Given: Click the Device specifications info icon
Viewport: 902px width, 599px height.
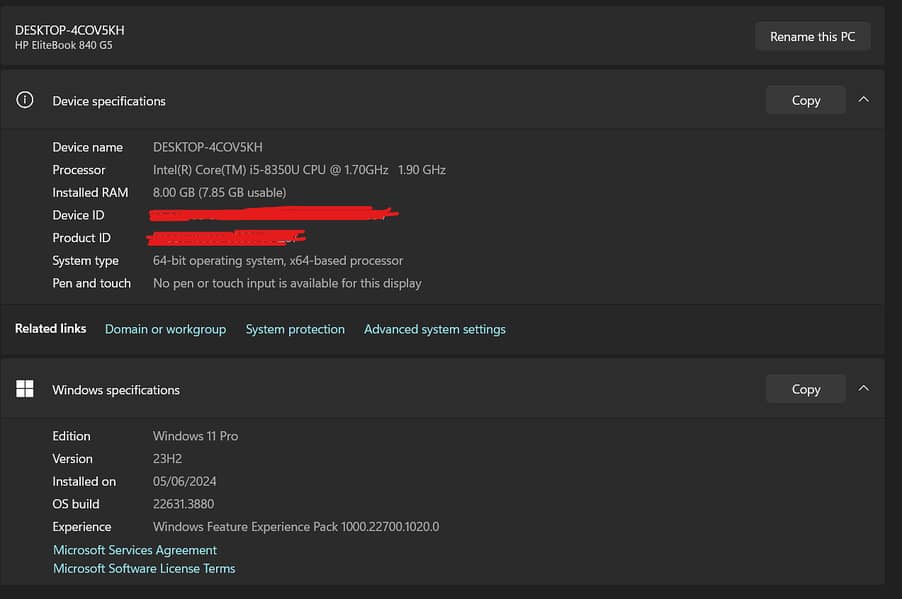Looking at the screenshot, I should (25, 100).
